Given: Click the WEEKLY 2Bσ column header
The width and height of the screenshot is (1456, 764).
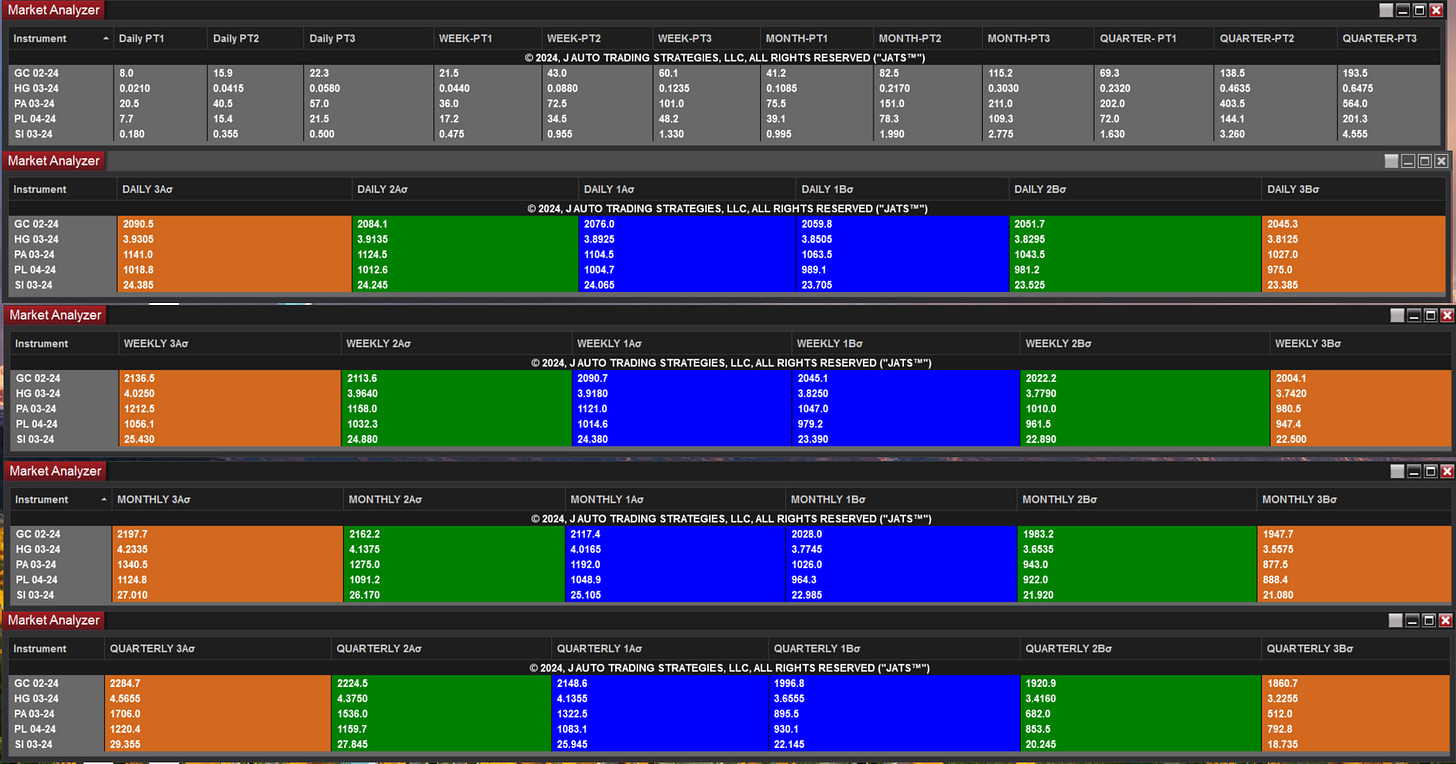Looking at the screenshot, I should click(1145, 343).
